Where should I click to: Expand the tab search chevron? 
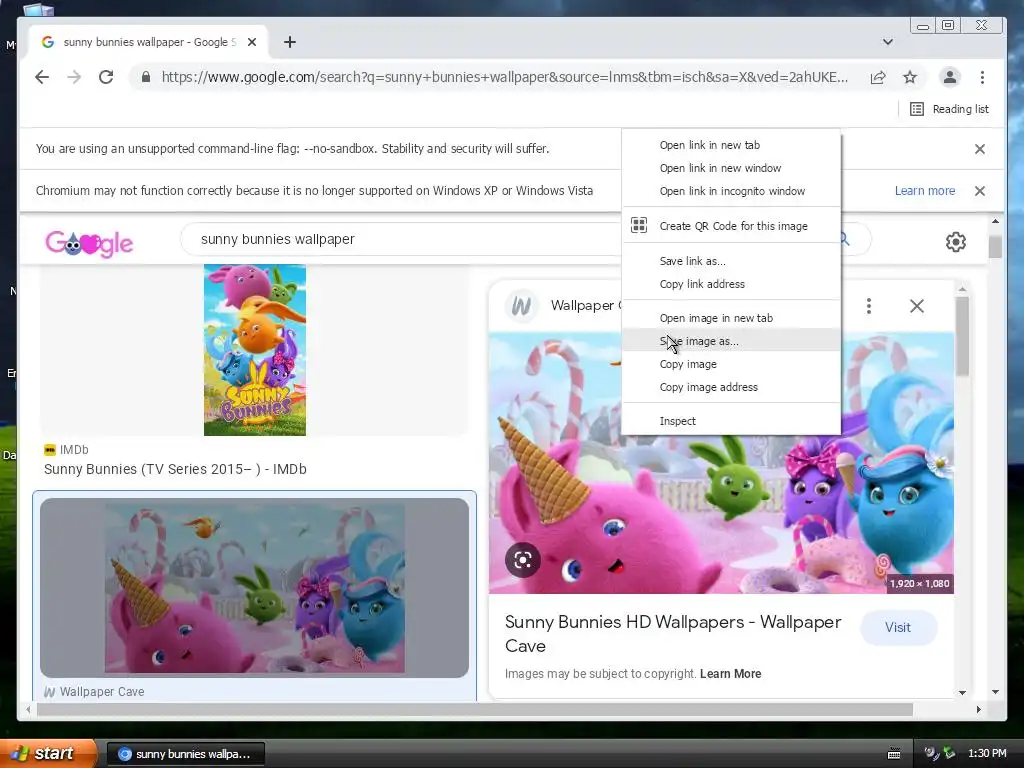[888, 42]
